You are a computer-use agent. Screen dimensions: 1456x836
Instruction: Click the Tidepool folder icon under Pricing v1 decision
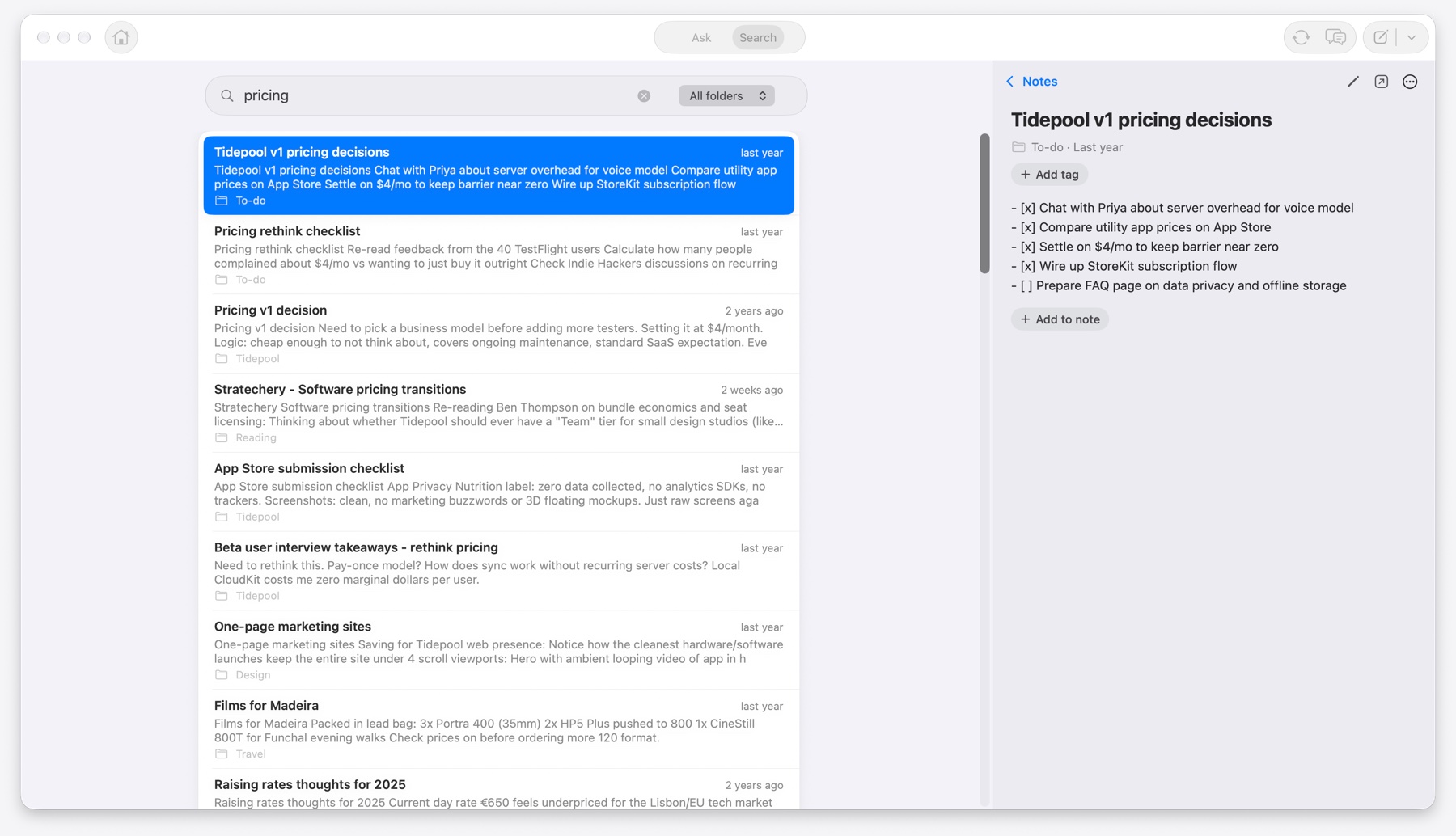[221, 358]
